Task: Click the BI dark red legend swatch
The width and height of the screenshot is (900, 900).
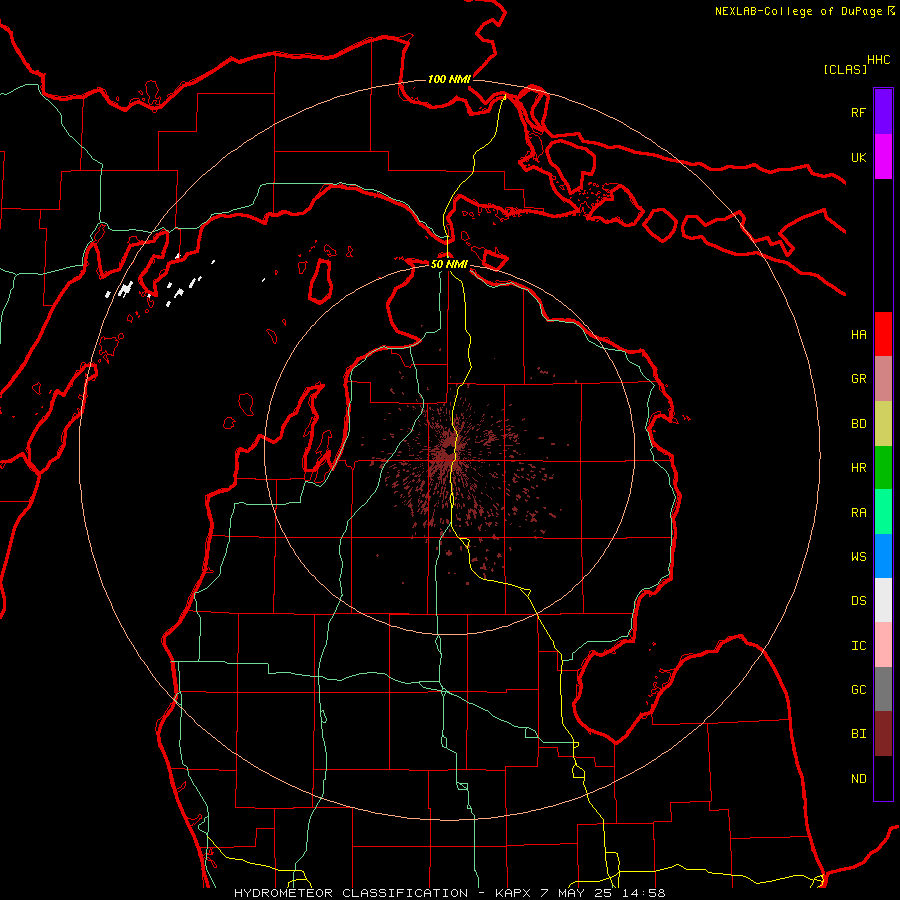Action: click(883, 734)
